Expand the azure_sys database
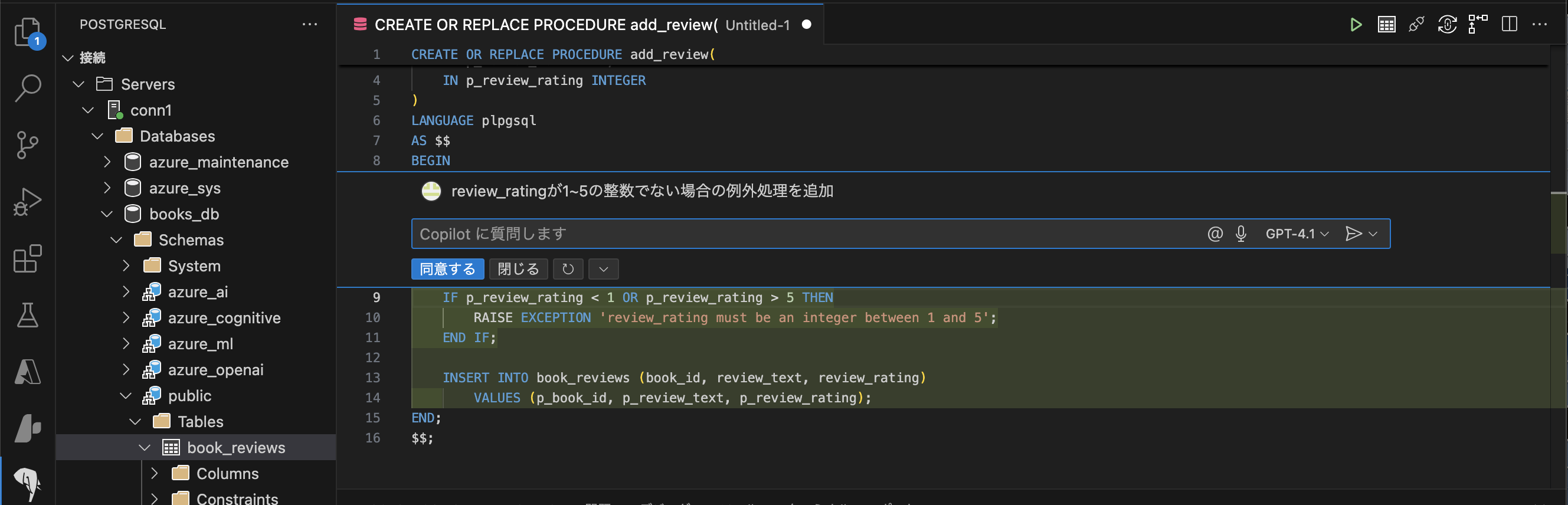 [x=107, y=188]
